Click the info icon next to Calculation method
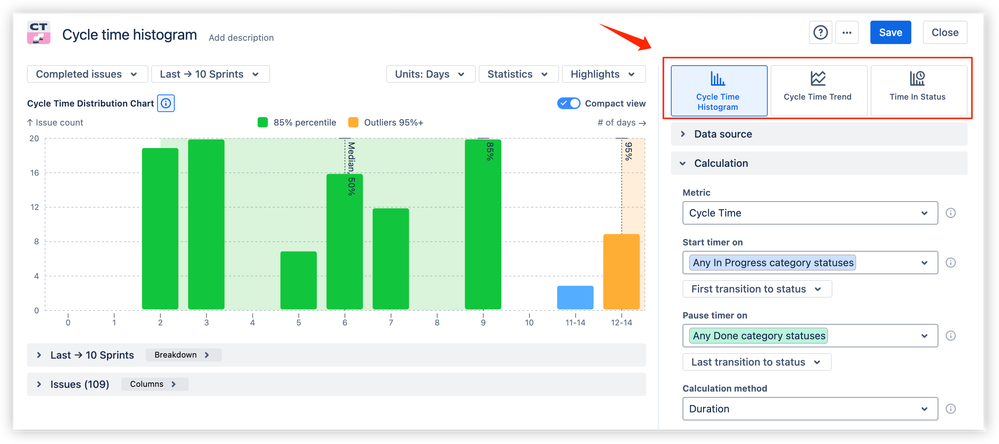999x444 pixels. tap(951, 409)
